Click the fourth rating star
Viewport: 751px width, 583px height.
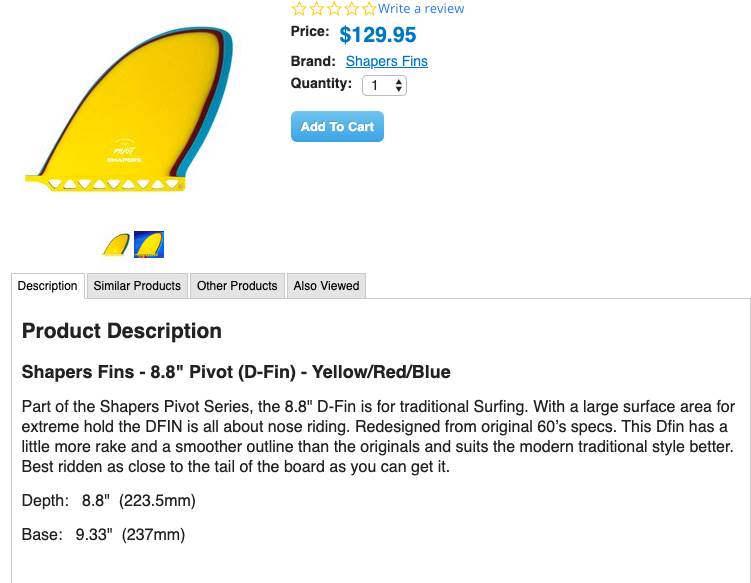tap(351, 8)
